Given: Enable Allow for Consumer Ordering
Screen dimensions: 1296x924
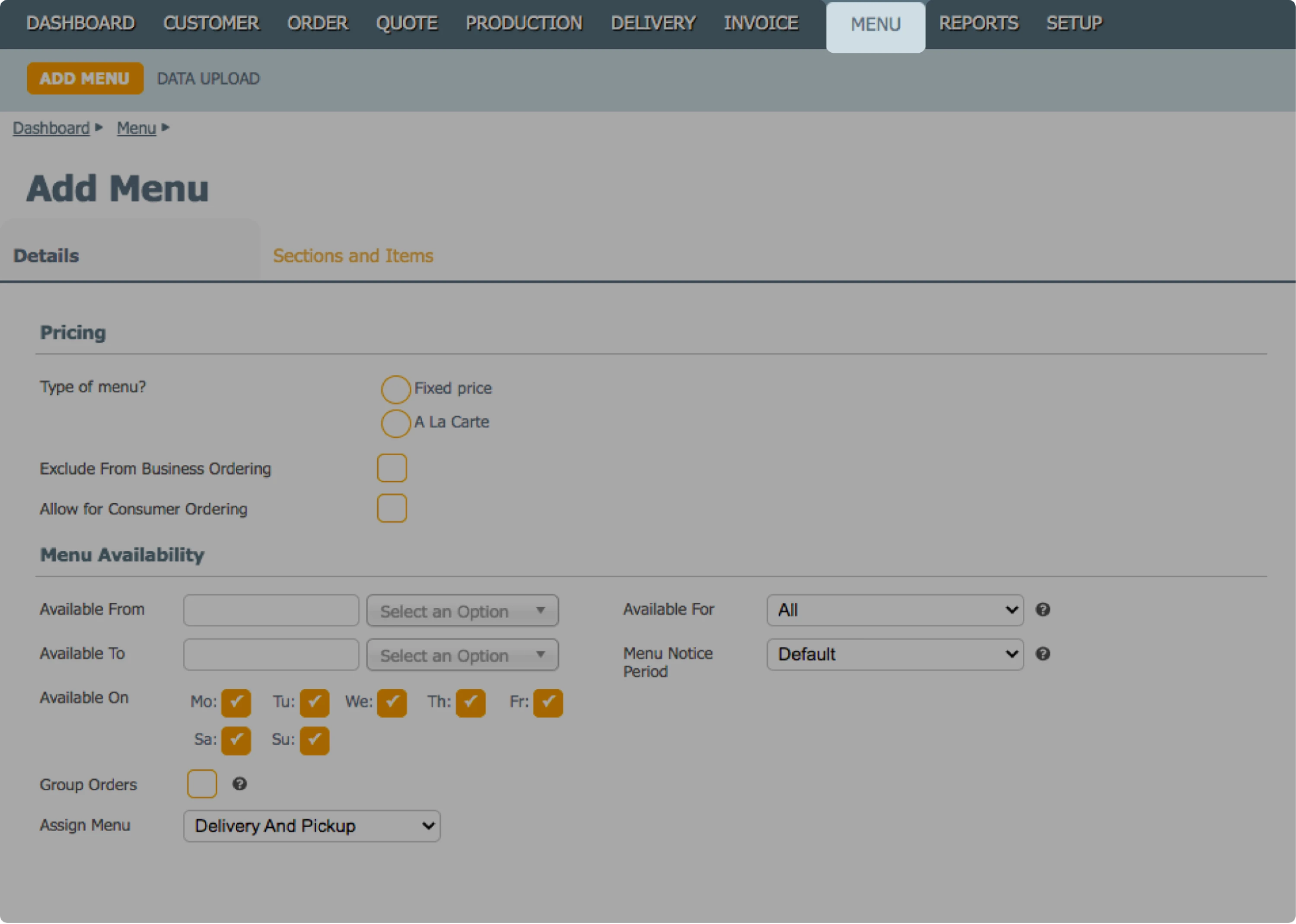Looking at the screenshot, I should click(392, 508).
